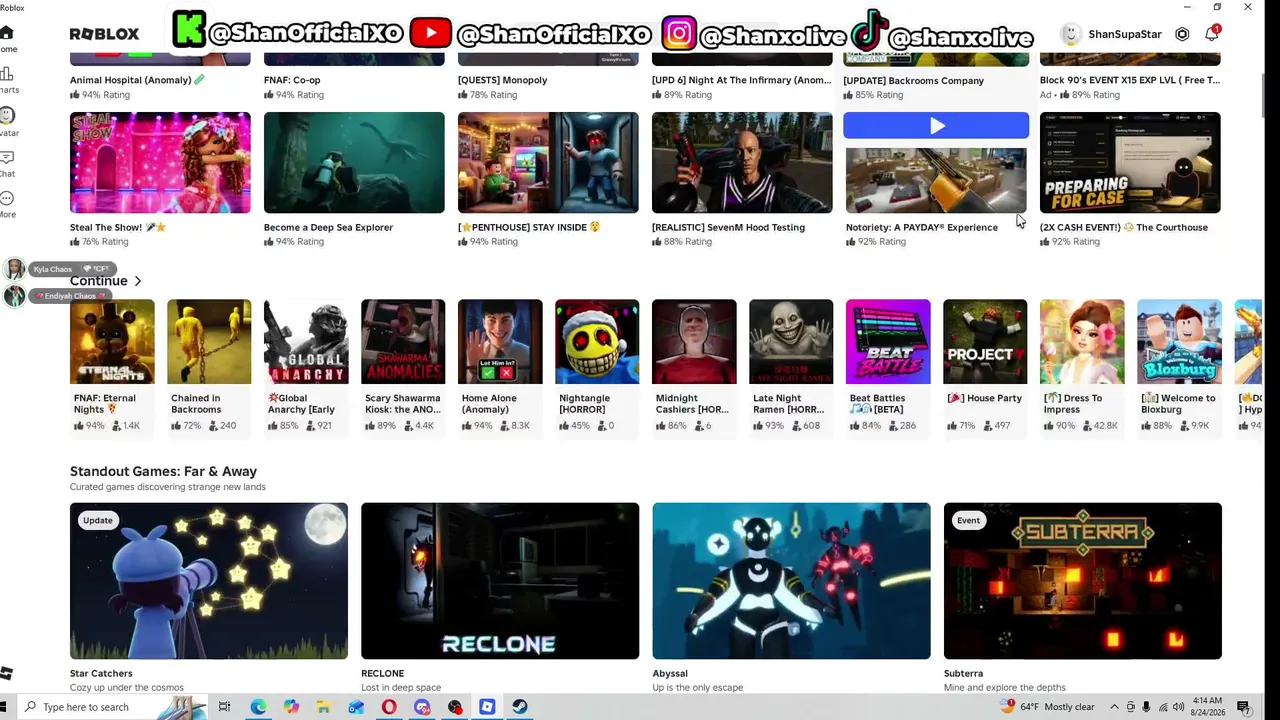Screen dimensions: 1280x720
Task: Expand the Continue section arrow
Action: pyautogui.click(x=137, y=281)
